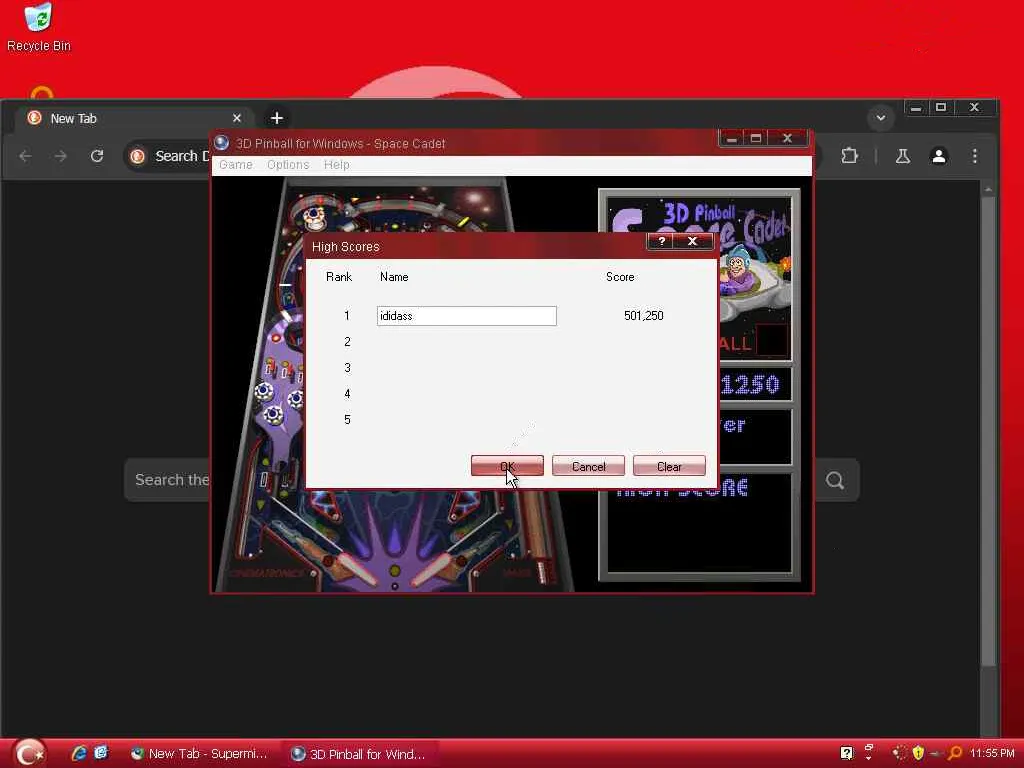Open the Recycle Bin desktop icon

(39, 27)
